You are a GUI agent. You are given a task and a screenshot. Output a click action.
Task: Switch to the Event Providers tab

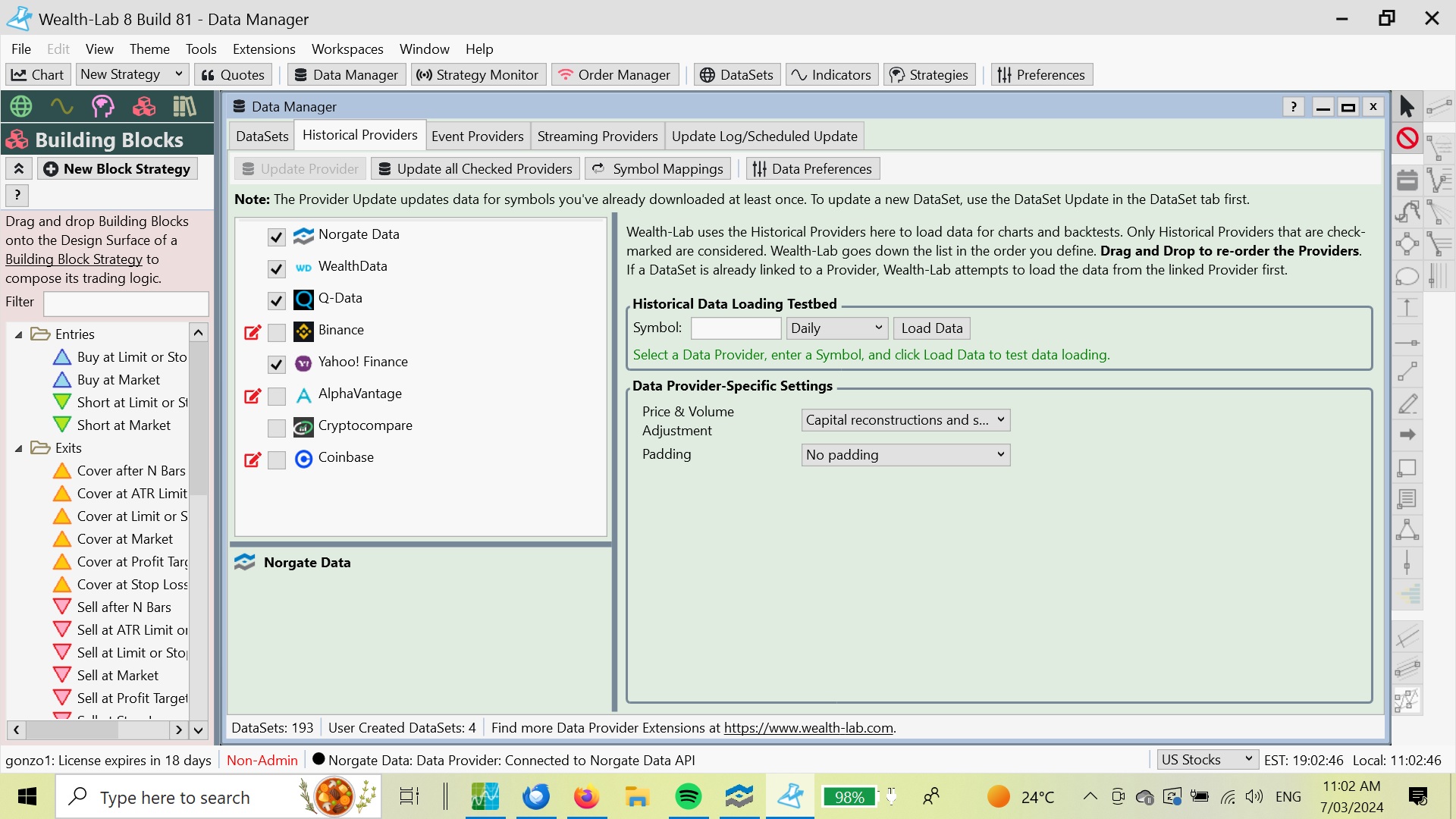(x=478, y=136)
